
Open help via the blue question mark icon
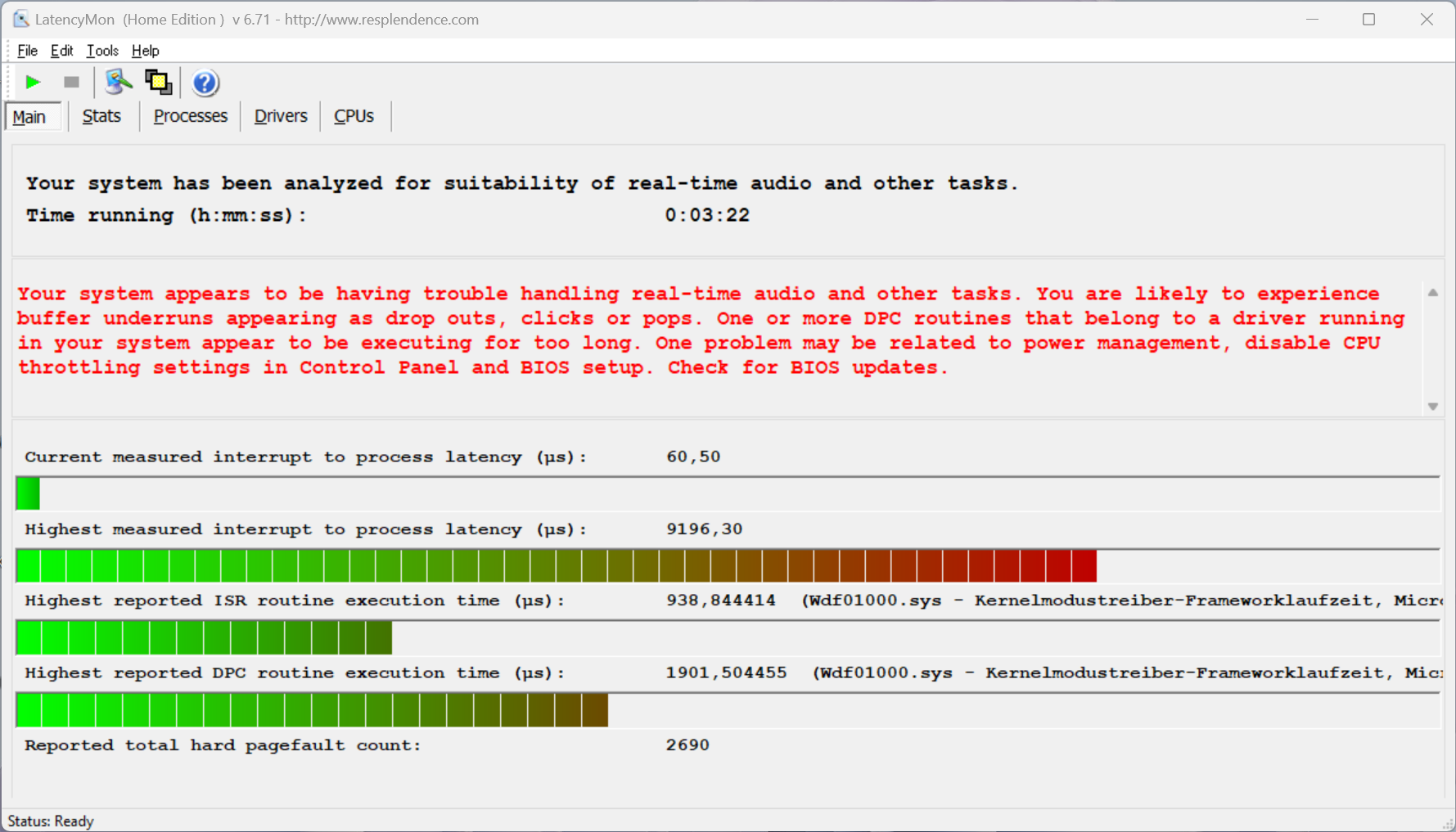click(x=205, y=83)
